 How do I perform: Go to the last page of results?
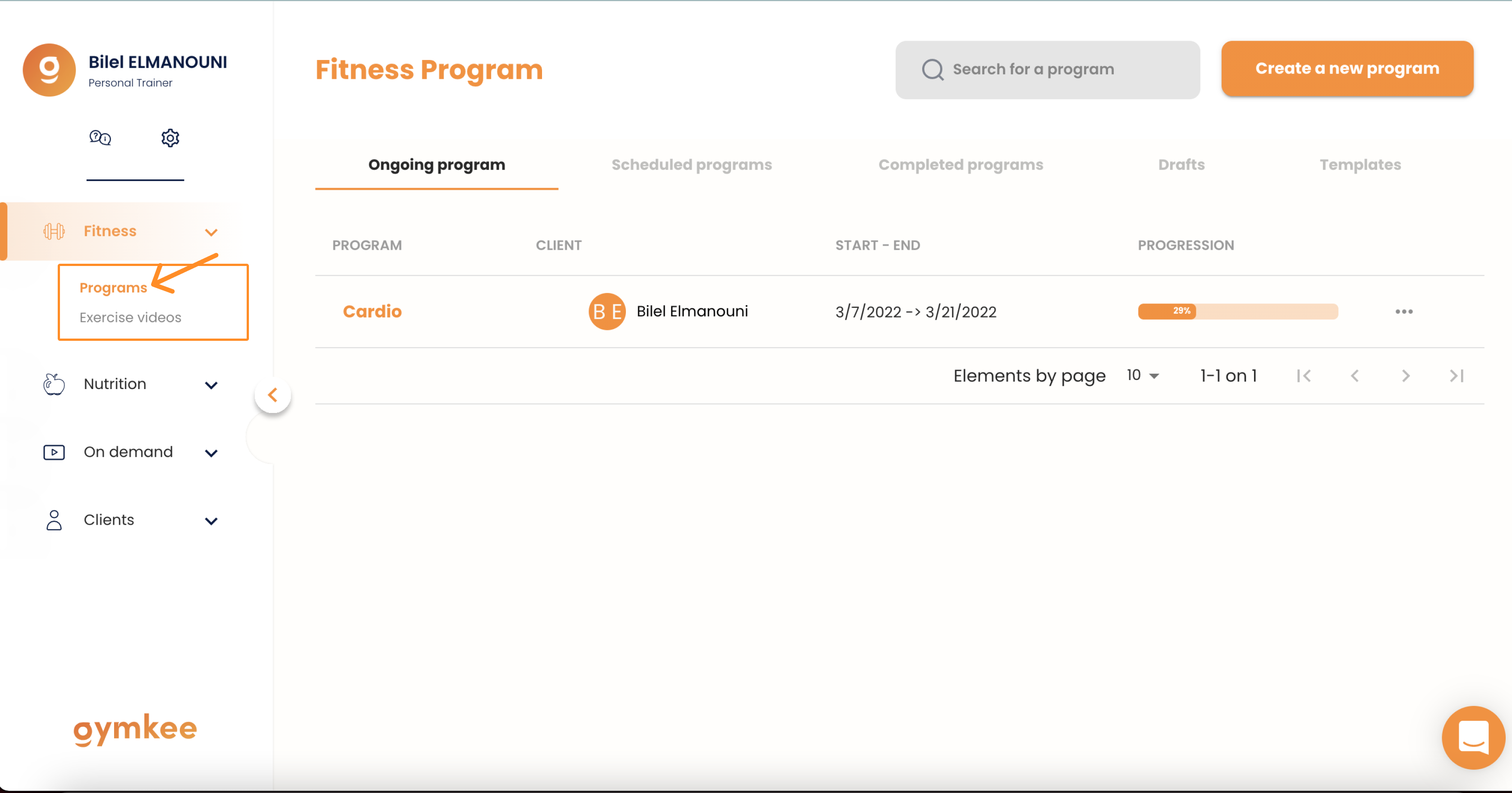click(1457, 376)
